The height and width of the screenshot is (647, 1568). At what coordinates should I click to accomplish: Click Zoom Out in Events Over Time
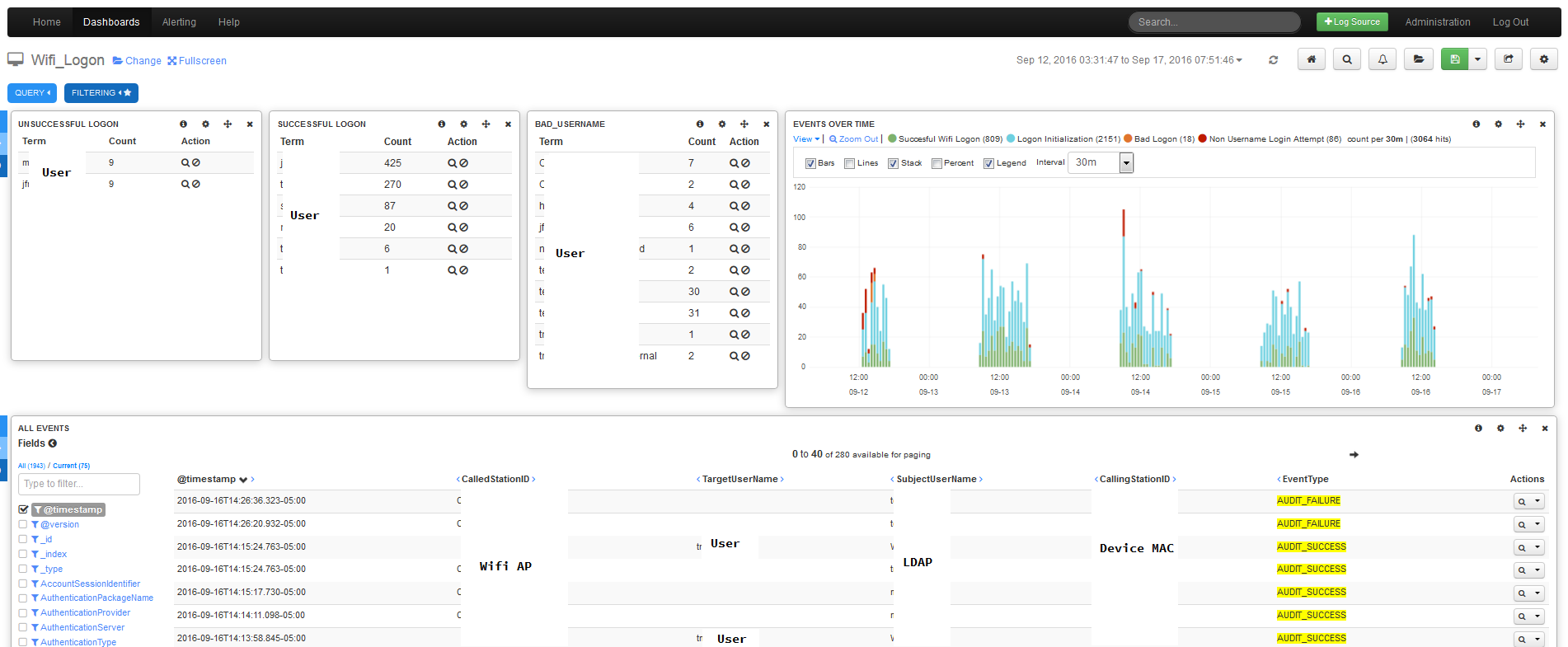tap(854, 139)
